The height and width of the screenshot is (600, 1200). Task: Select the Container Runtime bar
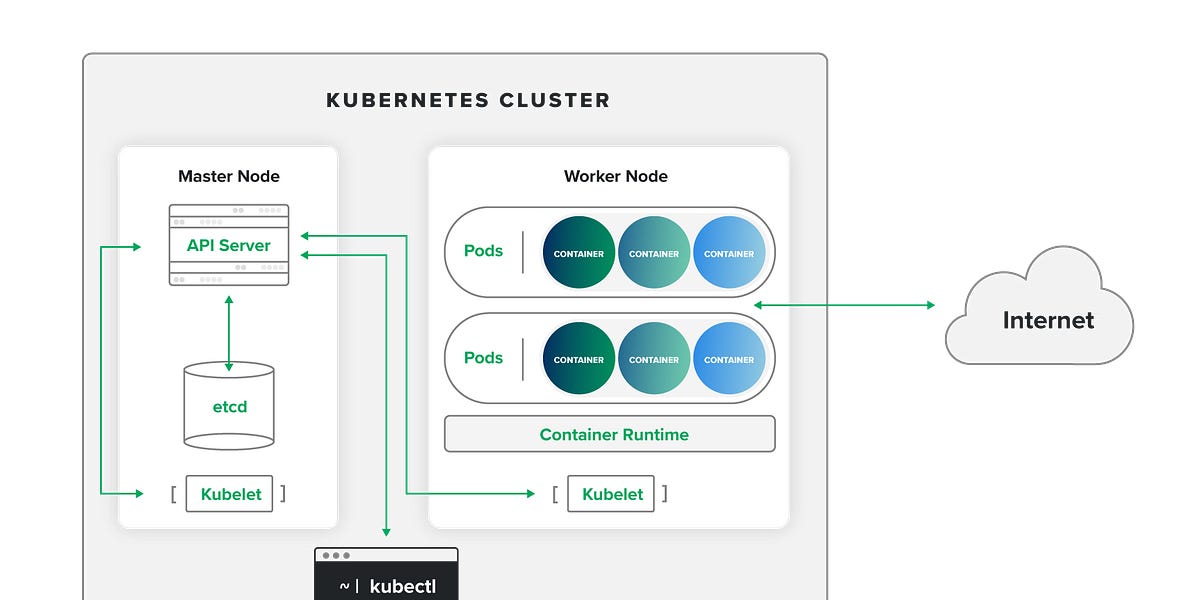tap(610, 434)
